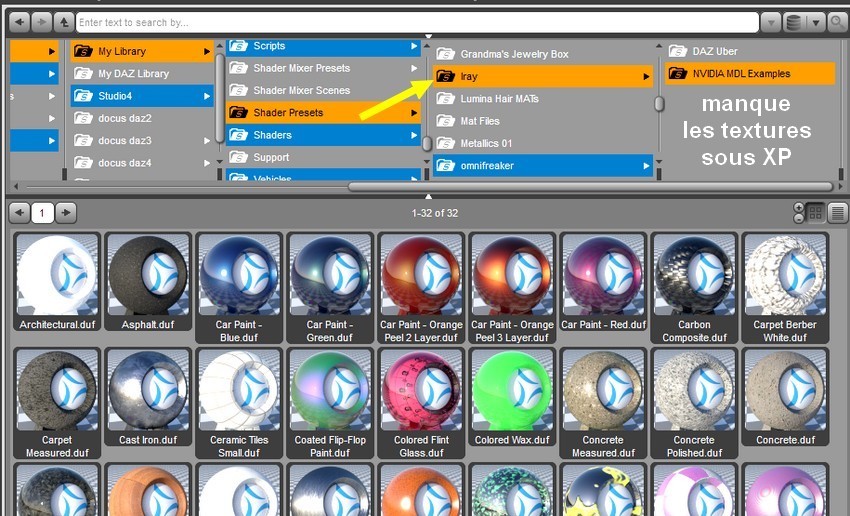Select the Colored Flint Glass.duf thumbnail
850x516 pixels.
click(x=421, y=404)
